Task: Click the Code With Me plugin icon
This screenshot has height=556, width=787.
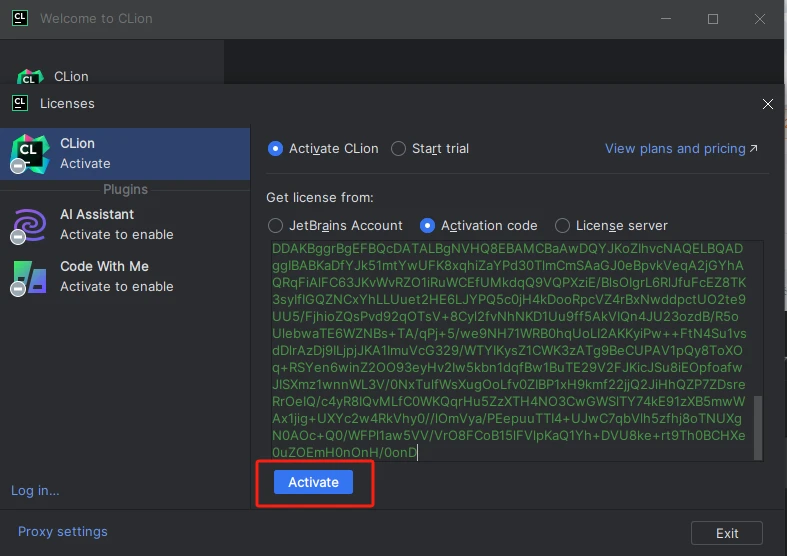Action: (30, 276)
